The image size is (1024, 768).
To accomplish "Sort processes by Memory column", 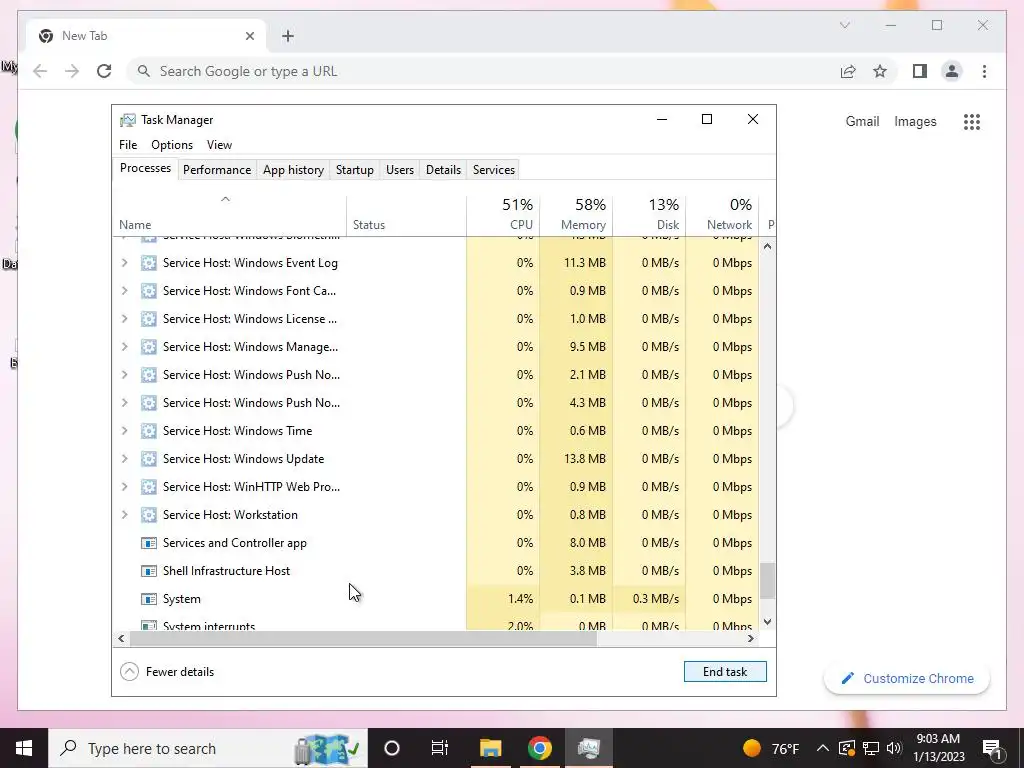I will coord(576,216).
